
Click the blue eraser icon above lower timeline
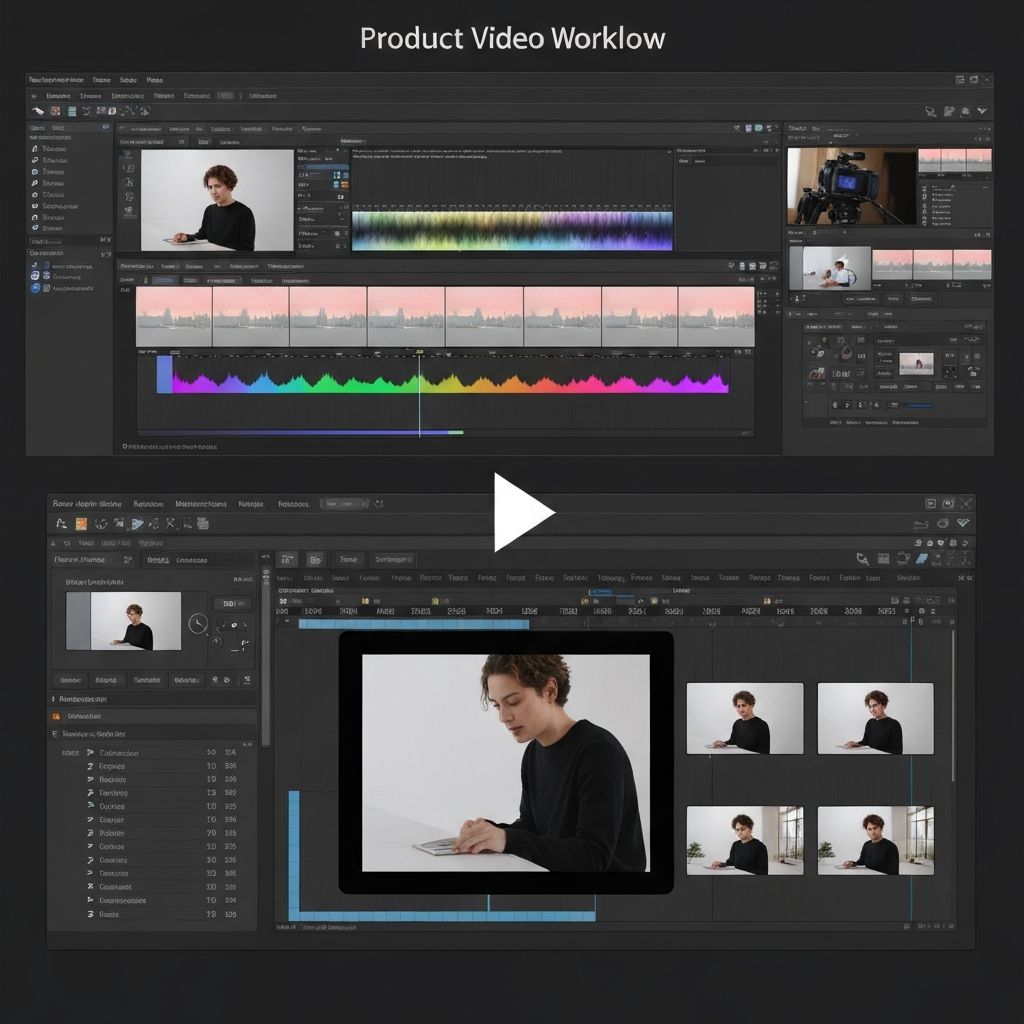[922, 559]
